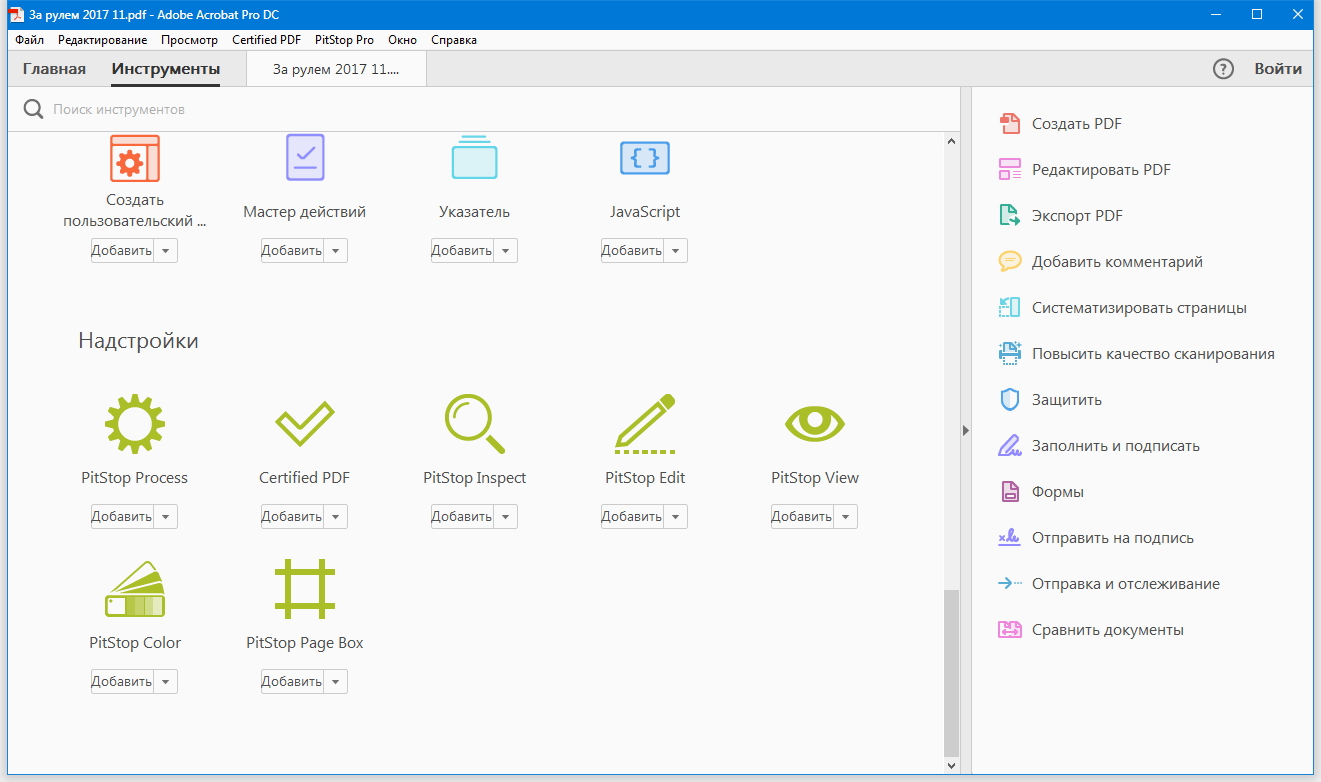Click Добавить under PitStop Page Box
The width and height of the screenshot is (1321, 782).
point(292,682)
